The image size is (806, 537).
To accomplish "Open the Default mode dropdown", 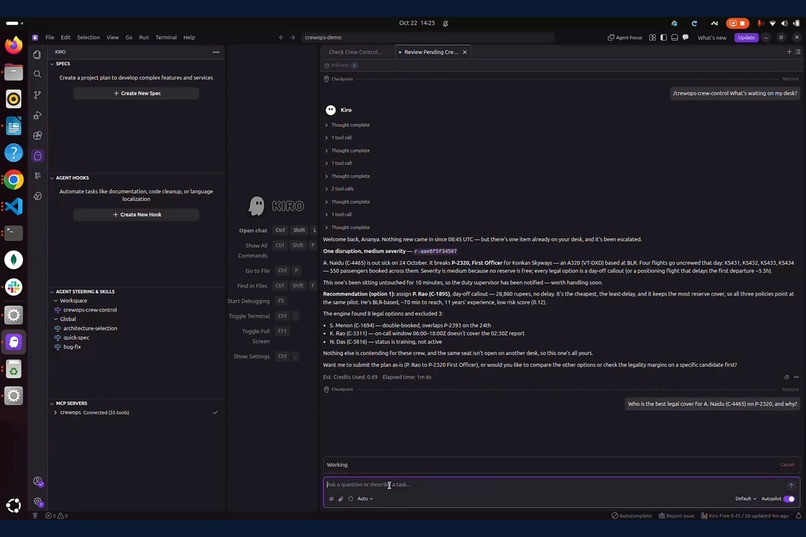I will 745,499.
